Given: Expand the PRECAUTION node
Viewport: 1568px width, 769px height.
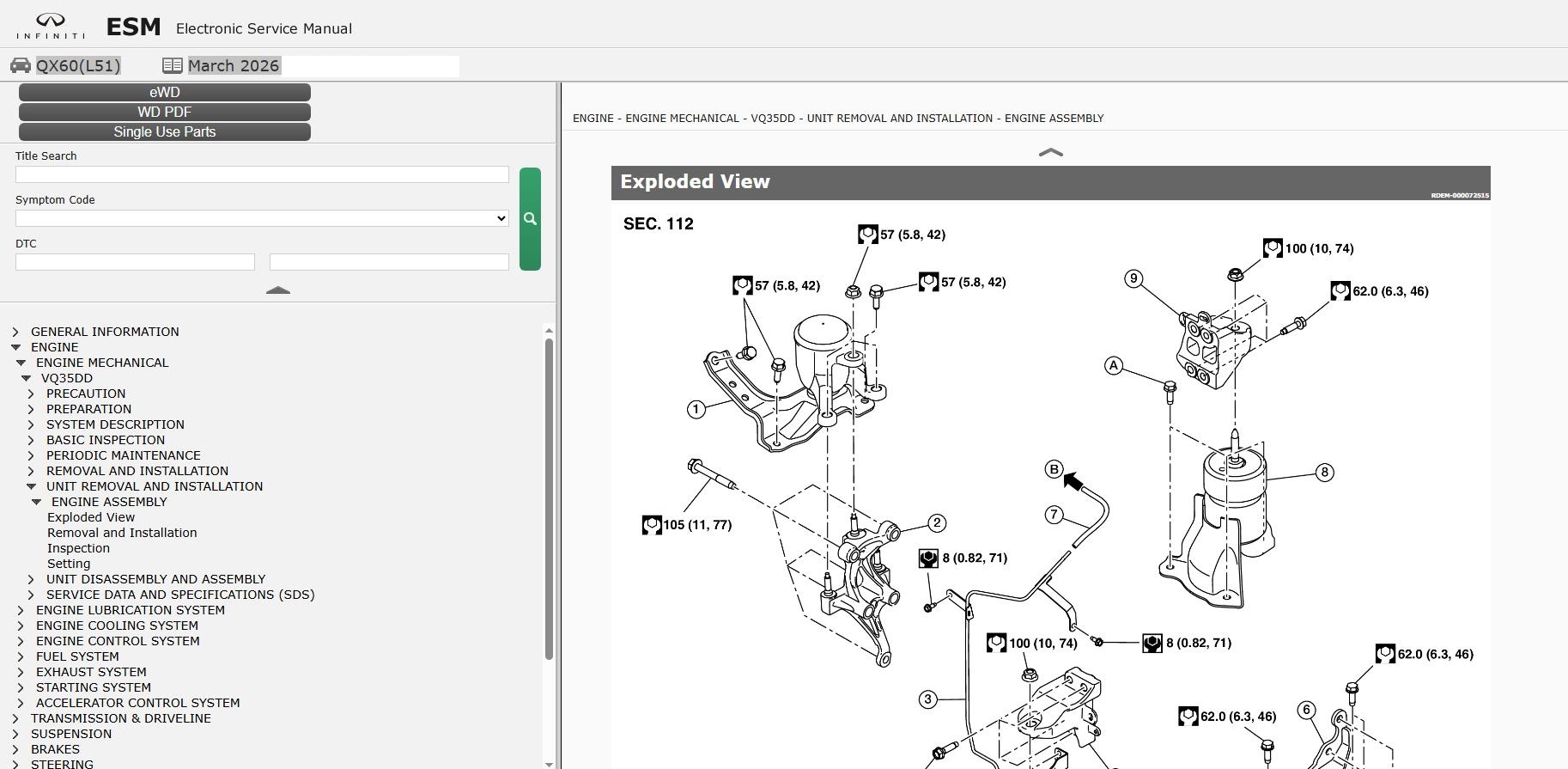Looking at the screenshot, I should (x=31, y=394).
